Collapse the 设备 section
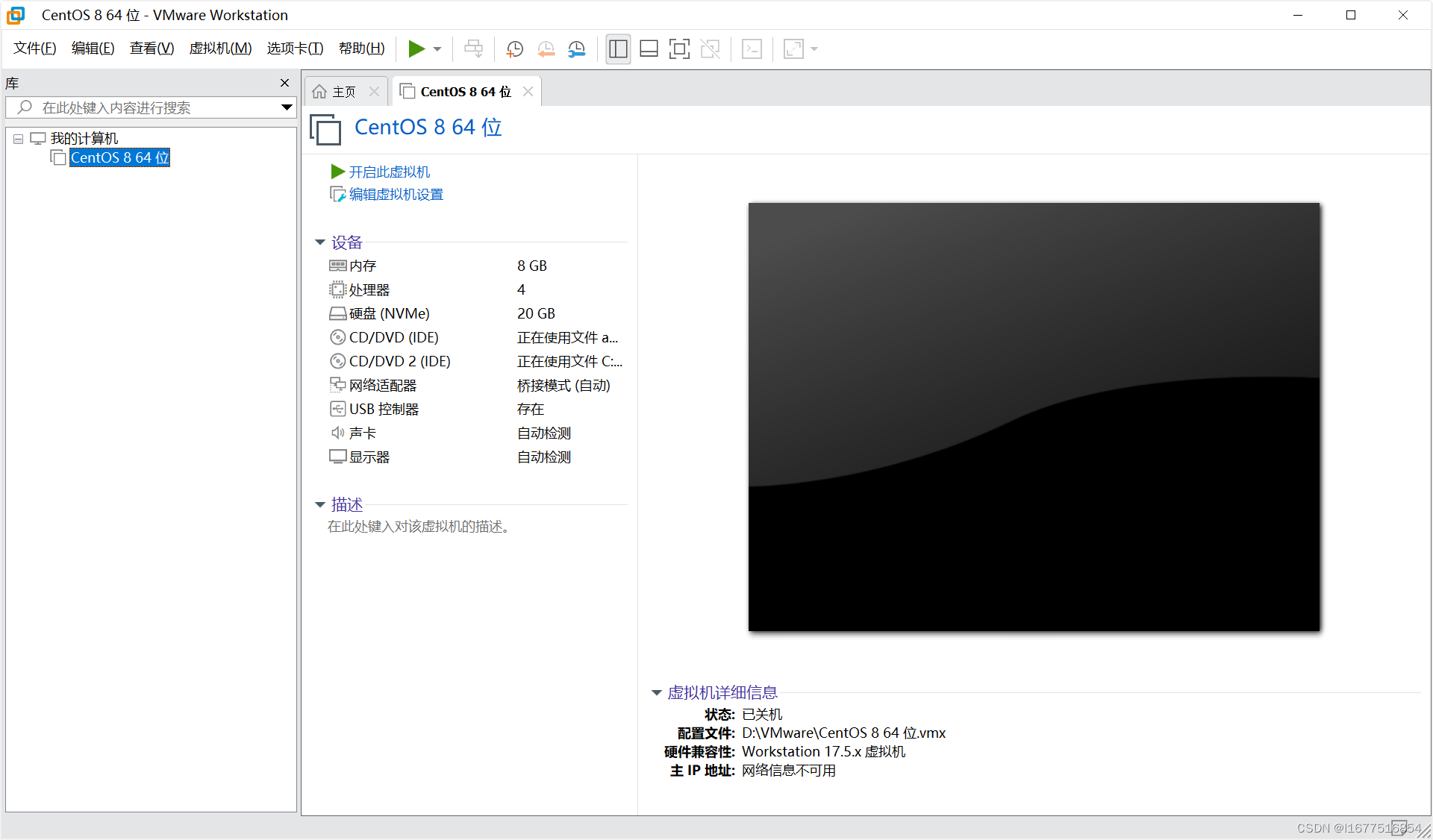The height and width of the screenshot is (840, 1433). coord(320,242)
